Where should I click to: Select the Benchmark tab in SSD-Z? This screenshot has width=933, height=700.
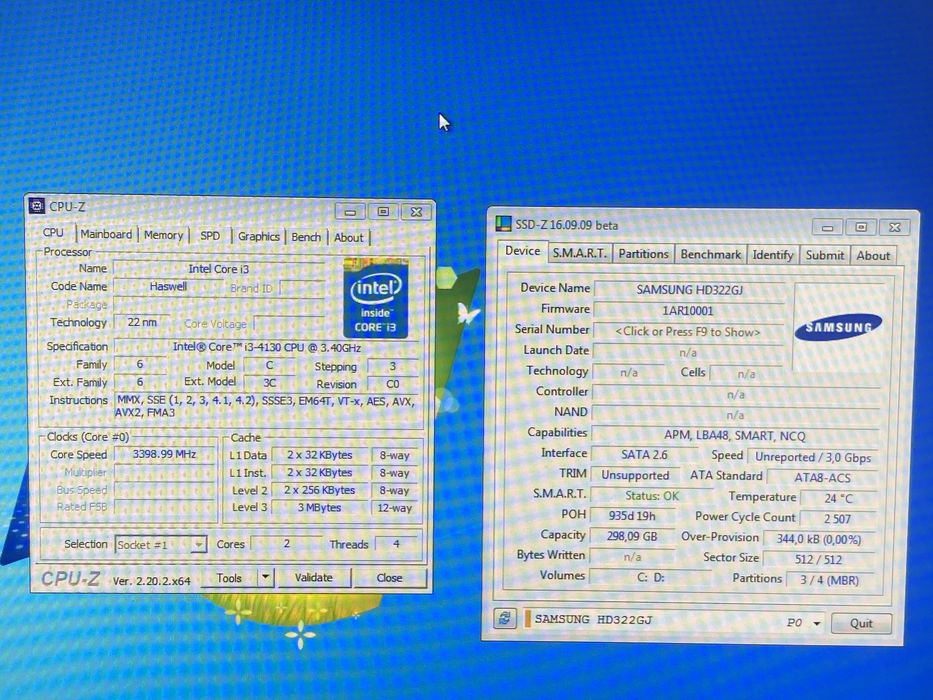pyautogui.click(x=710, y=254)
